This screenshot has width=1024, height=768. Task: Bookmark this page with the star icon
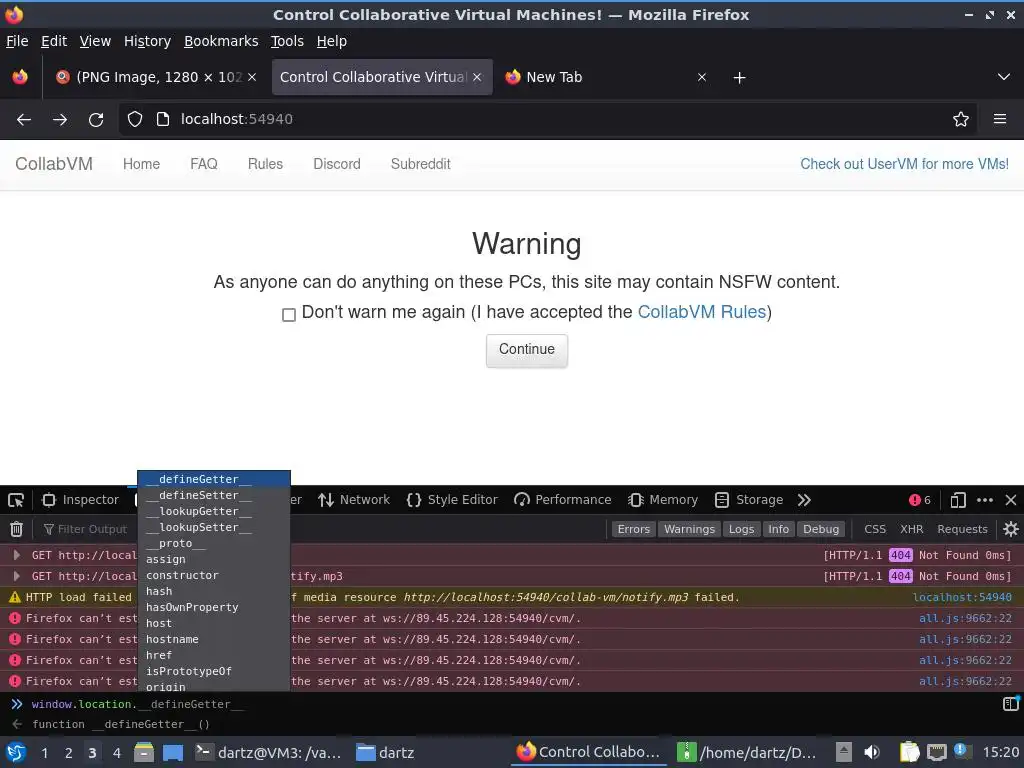tap(961, 120)
